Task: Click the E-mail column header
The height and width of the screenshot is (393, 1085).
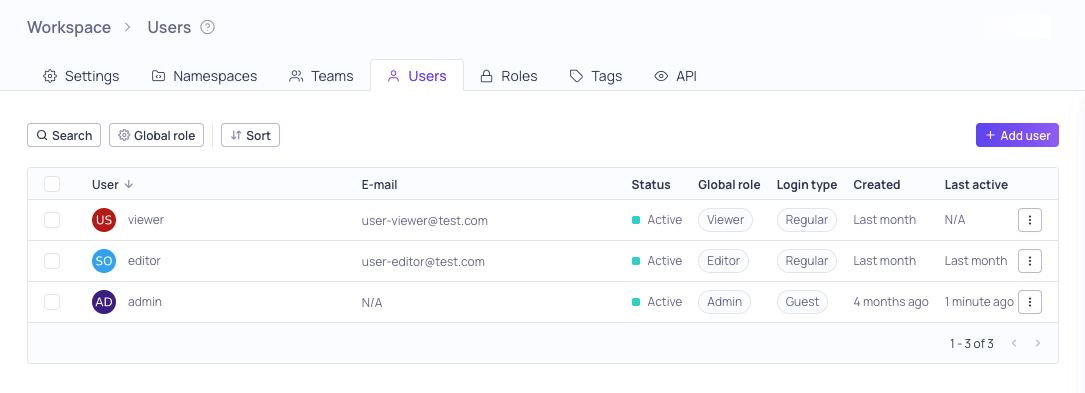Action: (379, 185)
